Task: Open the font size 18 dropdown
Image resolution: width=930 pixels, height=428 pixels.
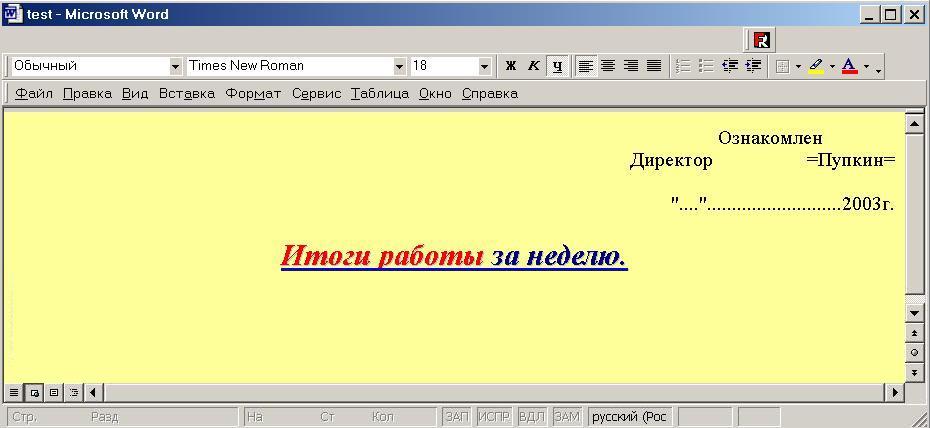Action: [x=485, y=66]
